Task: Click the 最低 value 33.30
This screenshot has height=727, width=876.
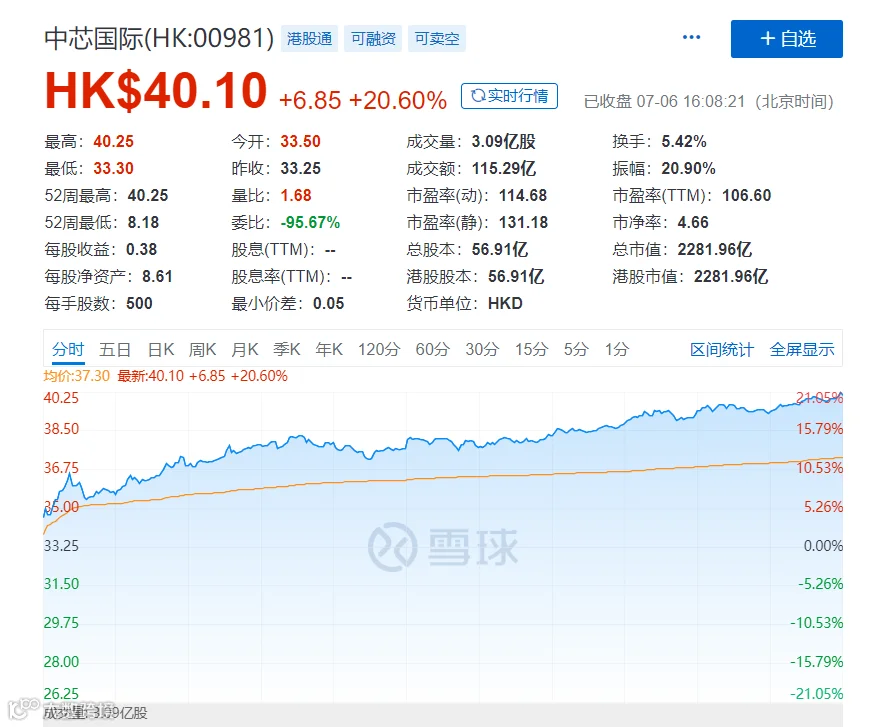Action: [x=113, y=168]
